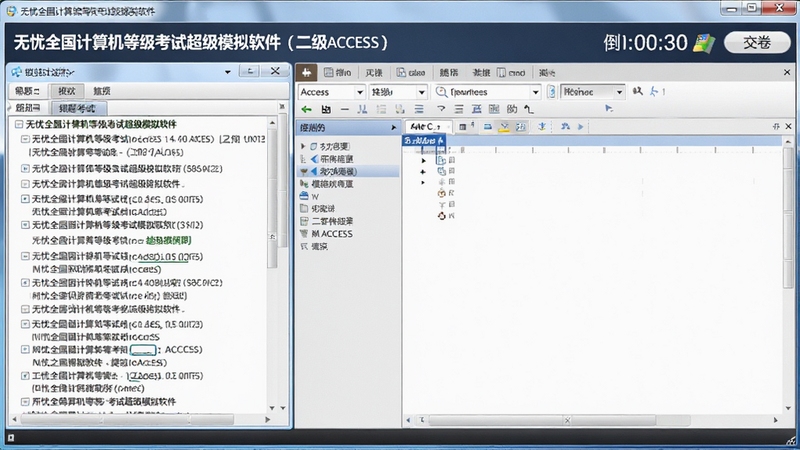Viewport: 800px width, 450px height.
Task: Collapse the left tree row mentioning 14.40
Action: click(x=25, y=139)
